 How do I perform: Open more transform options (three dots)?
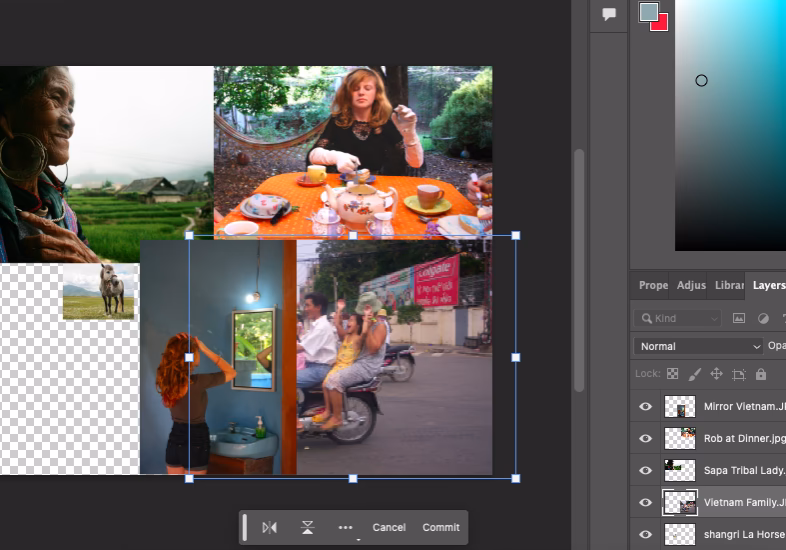(345, 527)
